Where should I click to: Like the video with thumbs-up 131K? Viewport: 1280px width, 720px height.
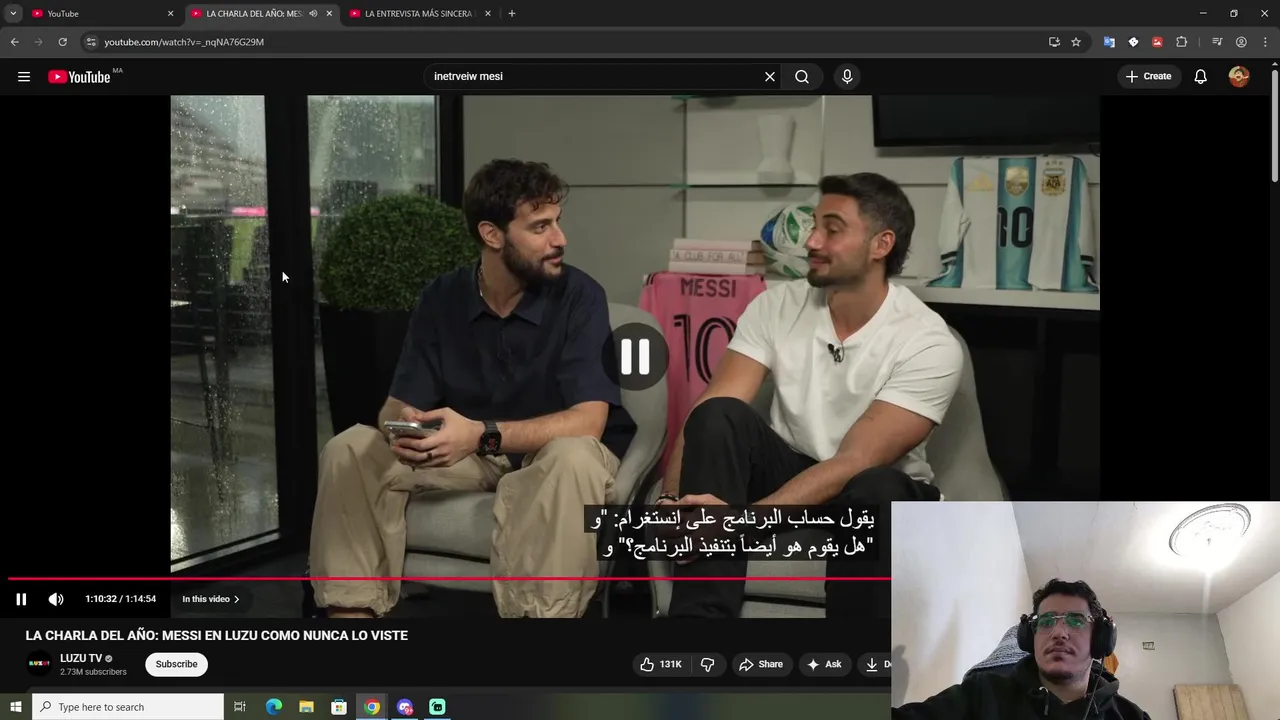click(660, 664)
